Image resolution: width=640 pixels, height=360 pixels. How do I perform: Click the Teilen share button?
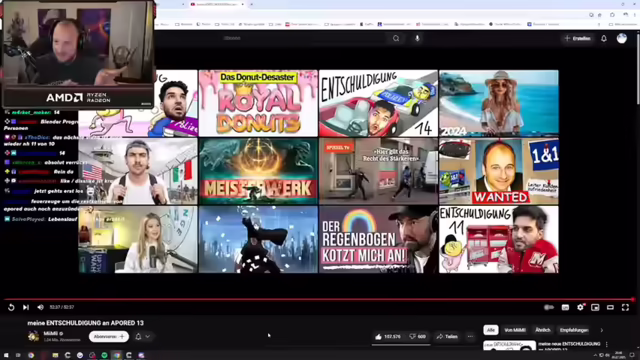[x=447, y=336]
